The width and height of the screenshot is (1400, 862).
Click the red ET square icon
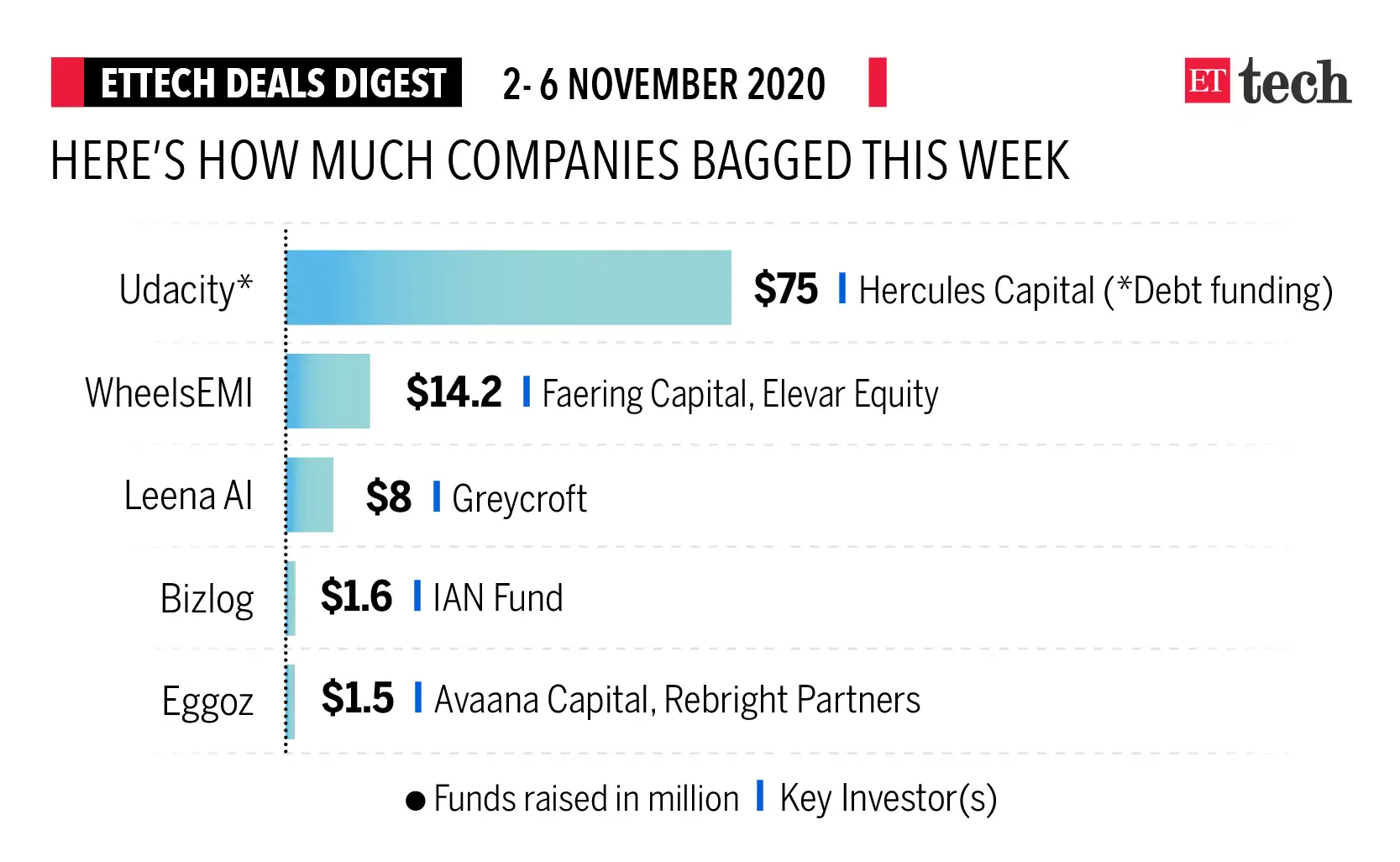[x=1207, y=81]
